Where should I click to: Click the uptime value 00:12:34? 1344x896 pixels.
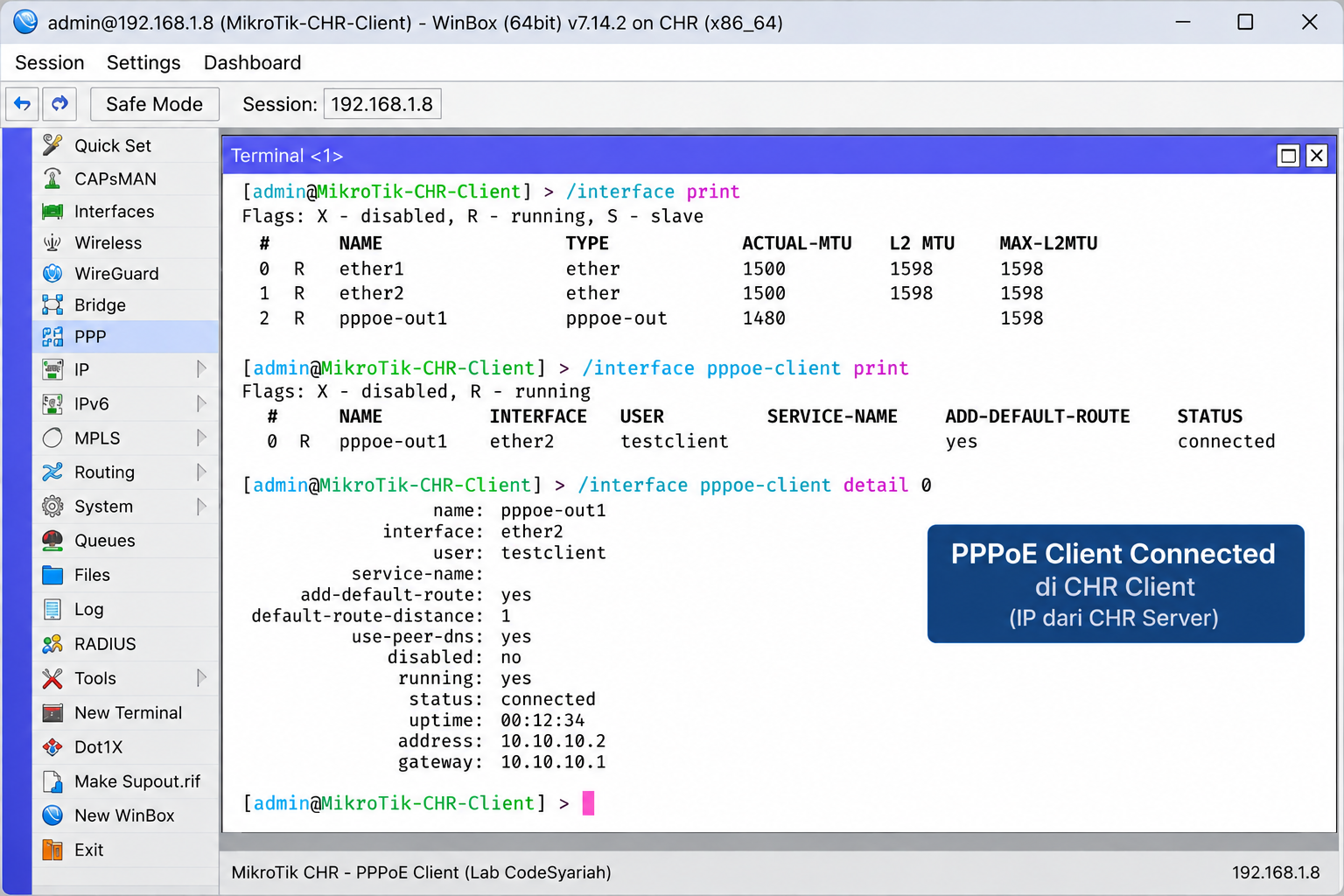point(542,720)
